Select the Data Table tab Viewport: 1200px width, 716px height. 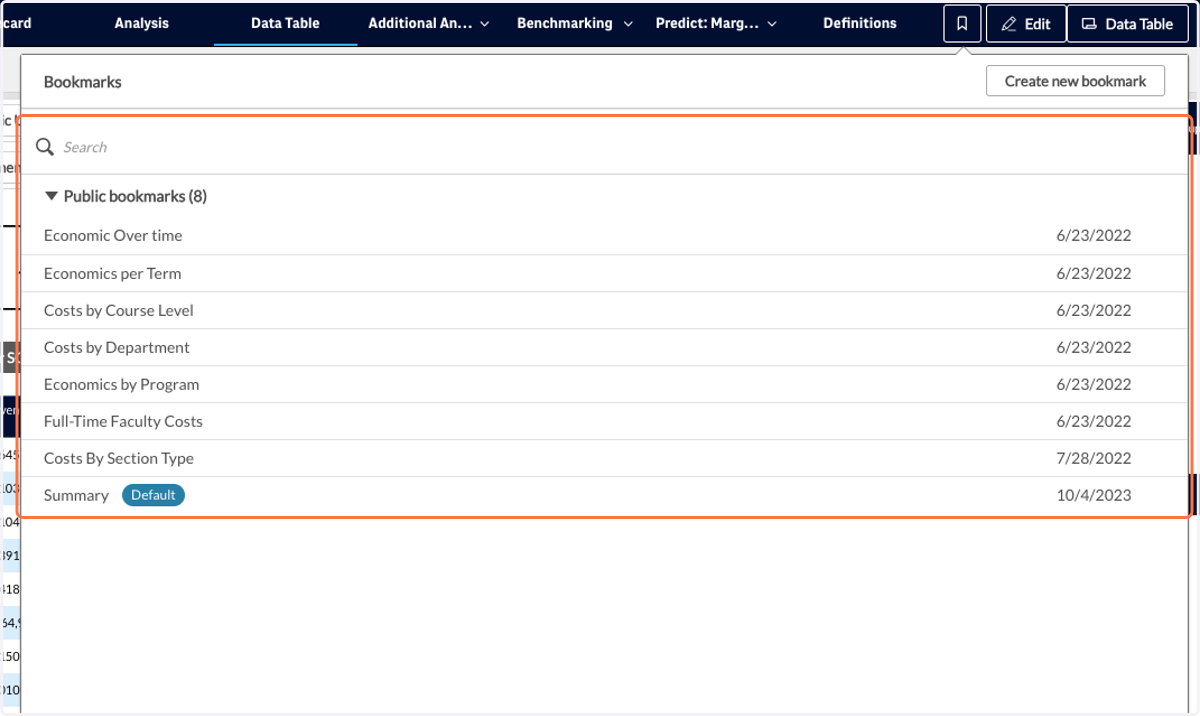[285, 23]
